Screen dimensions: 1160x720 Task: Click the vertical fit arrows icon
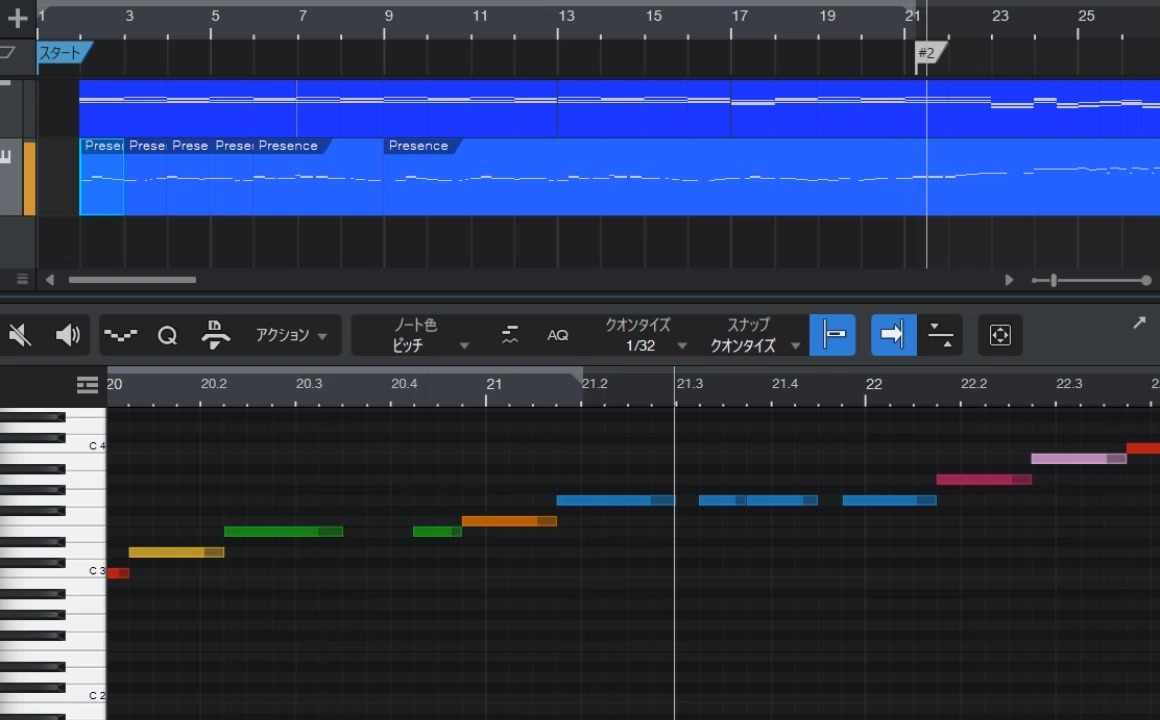[x=940, y=335]
